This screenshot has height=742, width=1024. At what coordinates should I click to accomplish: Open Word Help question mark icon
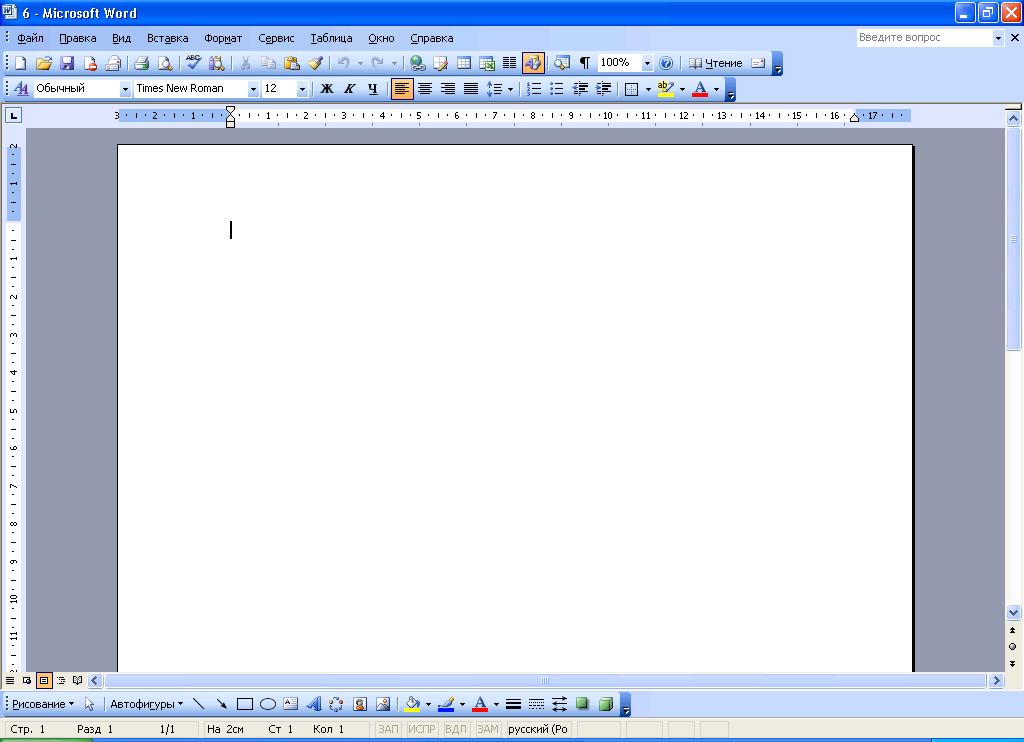pos(666,63)
